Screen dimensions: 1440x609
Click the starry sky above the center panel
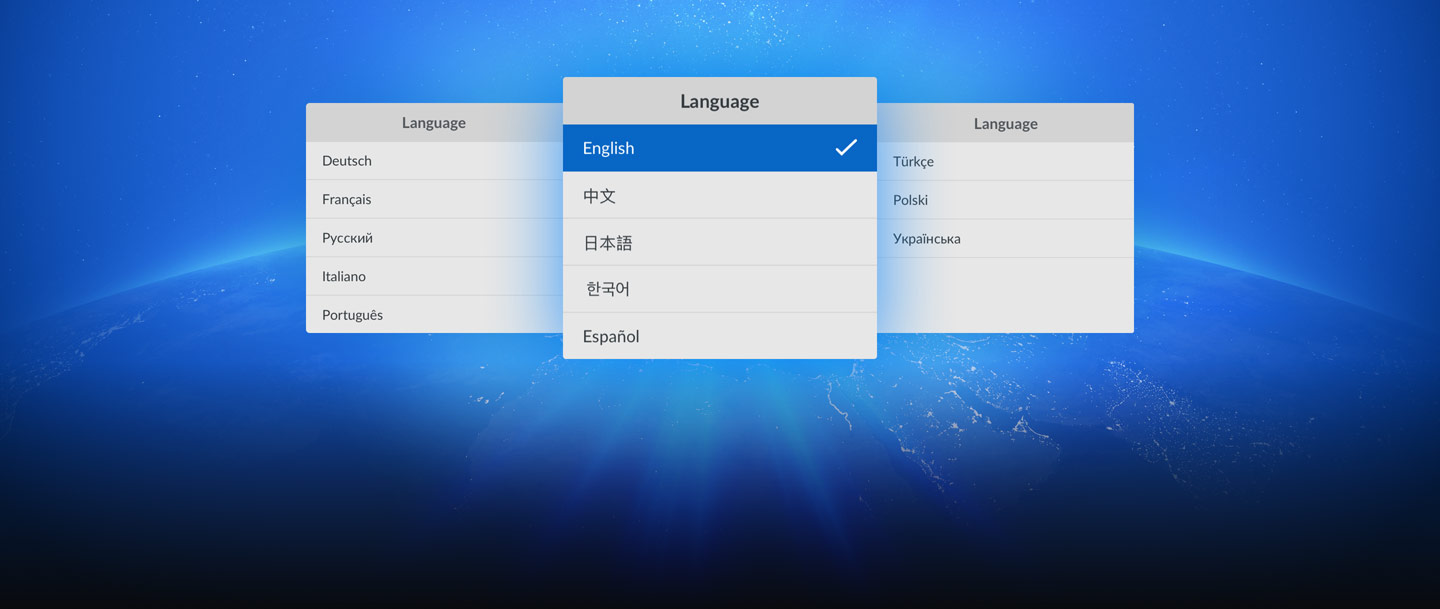pyautogui.click(x=720, y=35)
